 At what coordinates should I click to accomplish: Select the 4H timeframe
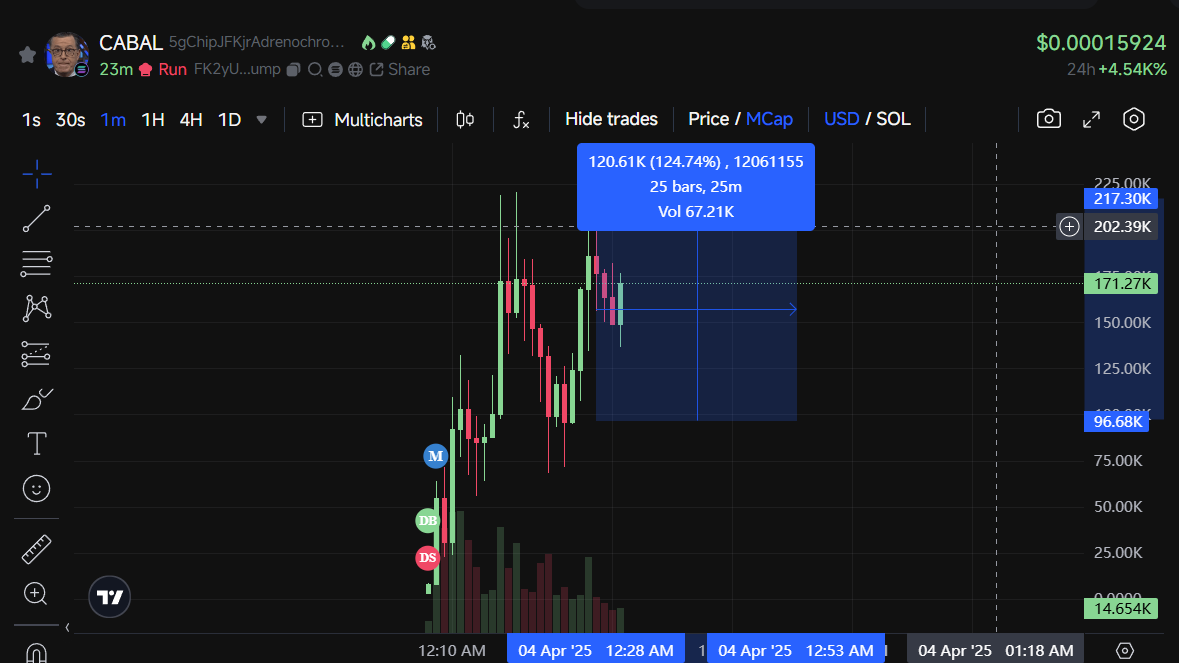pos(191,120)
